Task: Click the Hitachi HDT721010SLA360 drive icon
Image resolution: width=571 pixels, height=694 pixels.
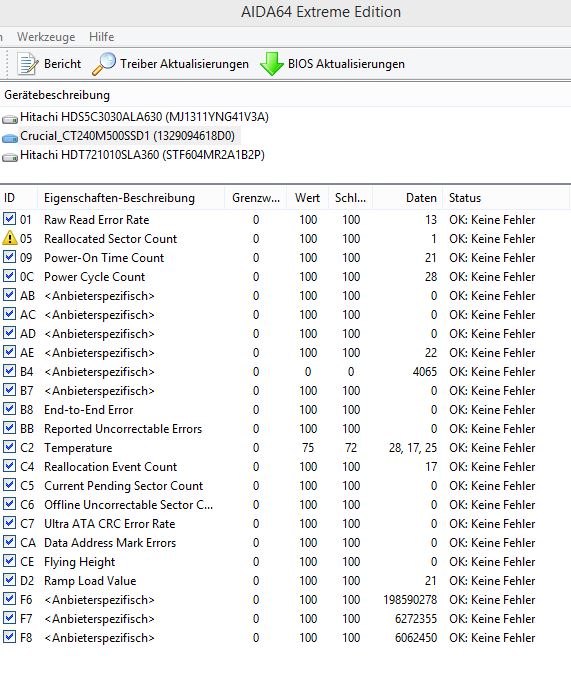Action: click(x=10, y=157)
